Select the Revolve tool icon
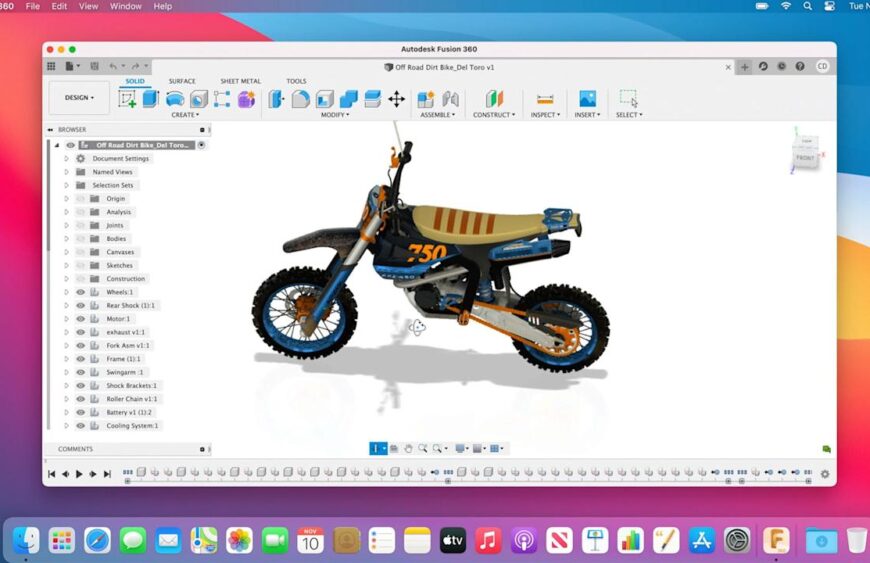870x563 pixels. coord(175,99)
